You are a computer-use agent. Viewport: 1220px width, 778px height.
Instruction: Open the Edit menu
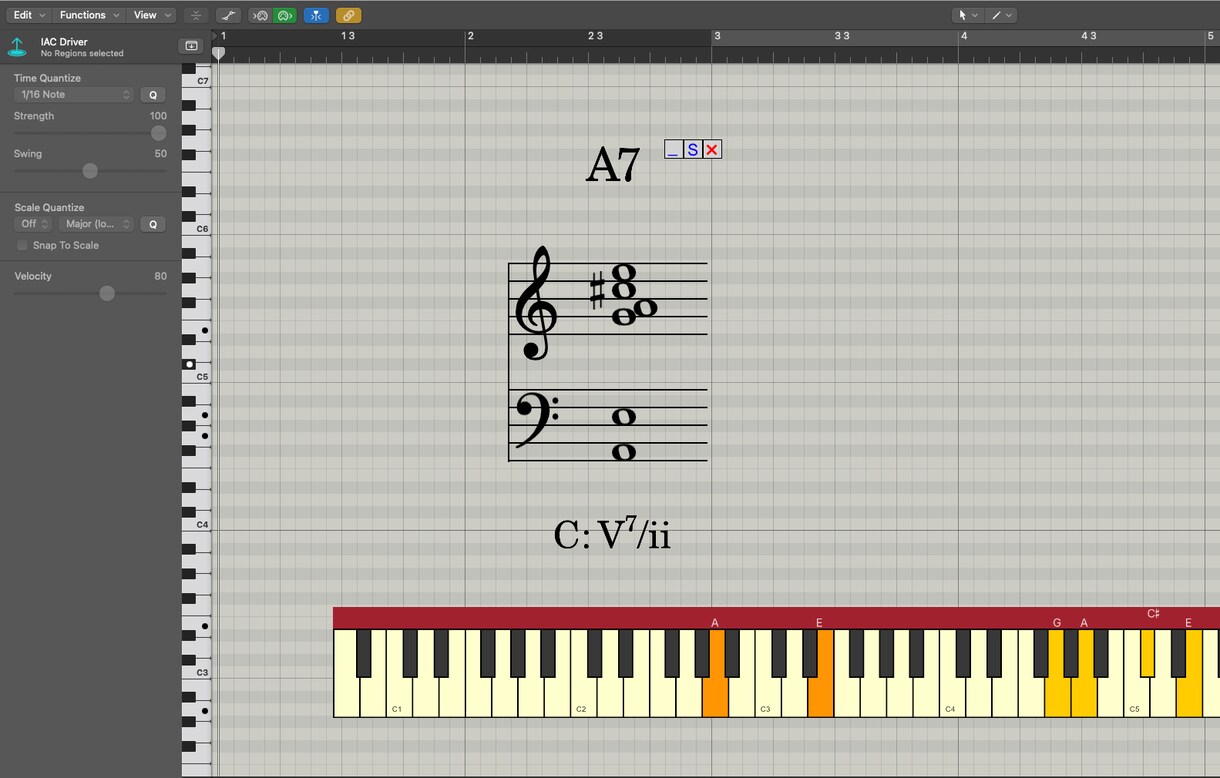pos(28,15)
